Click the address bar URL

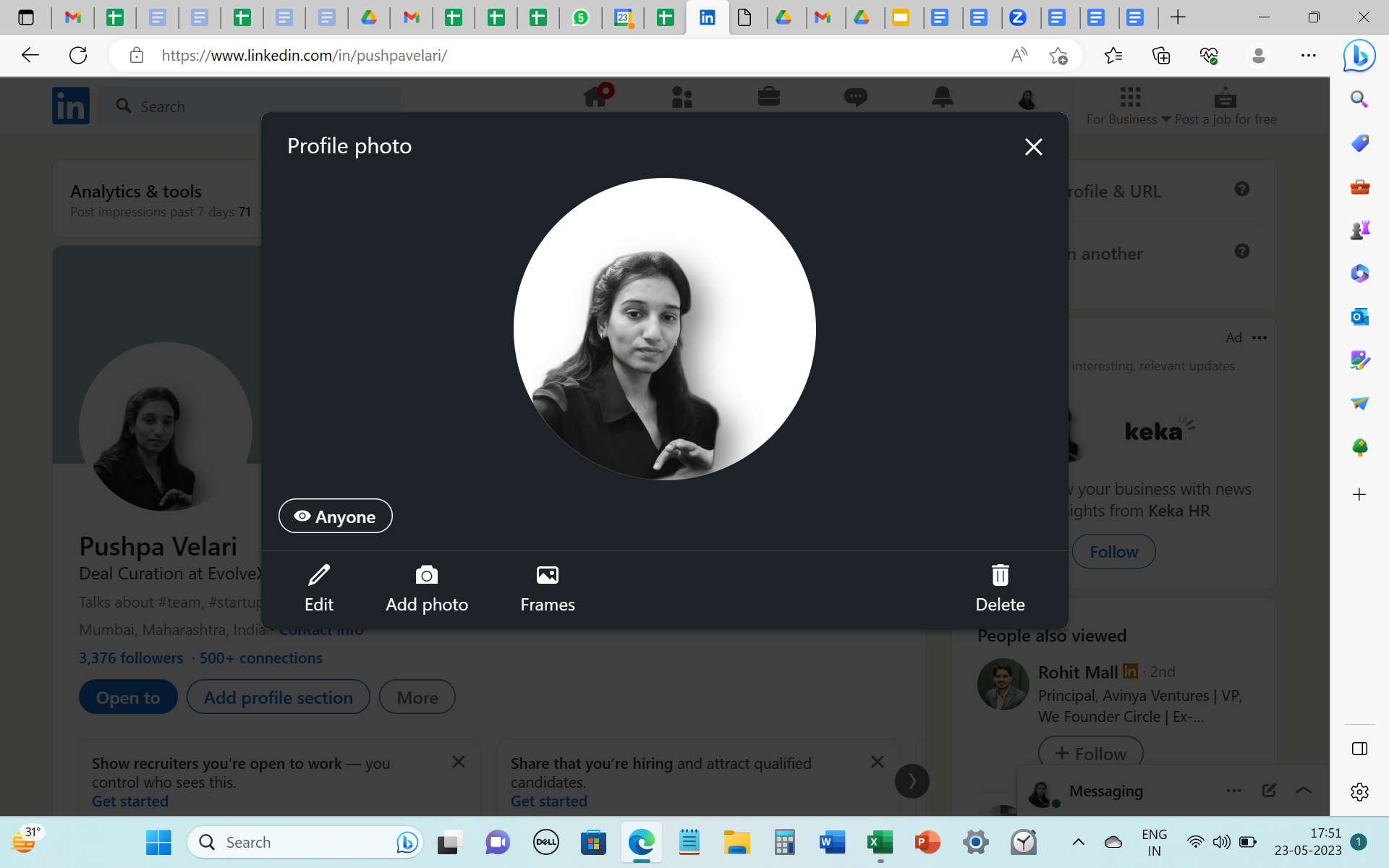tap(304, 56)
